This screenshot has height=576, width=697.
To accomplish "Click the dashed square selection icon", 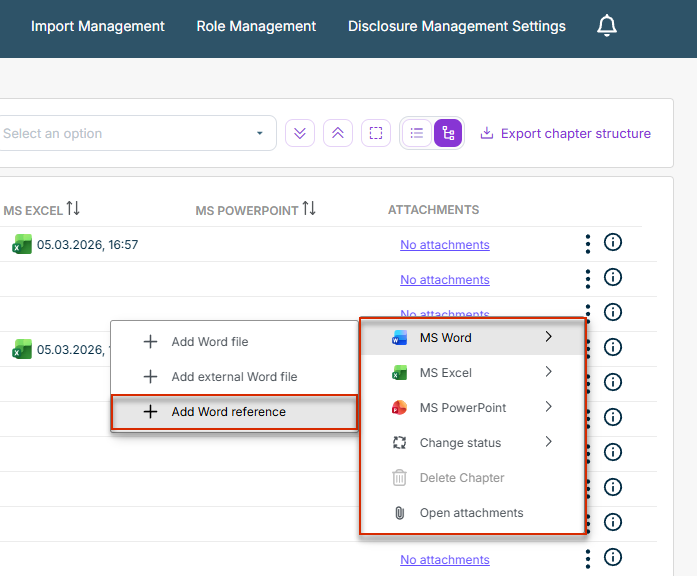I will (375, 133).
